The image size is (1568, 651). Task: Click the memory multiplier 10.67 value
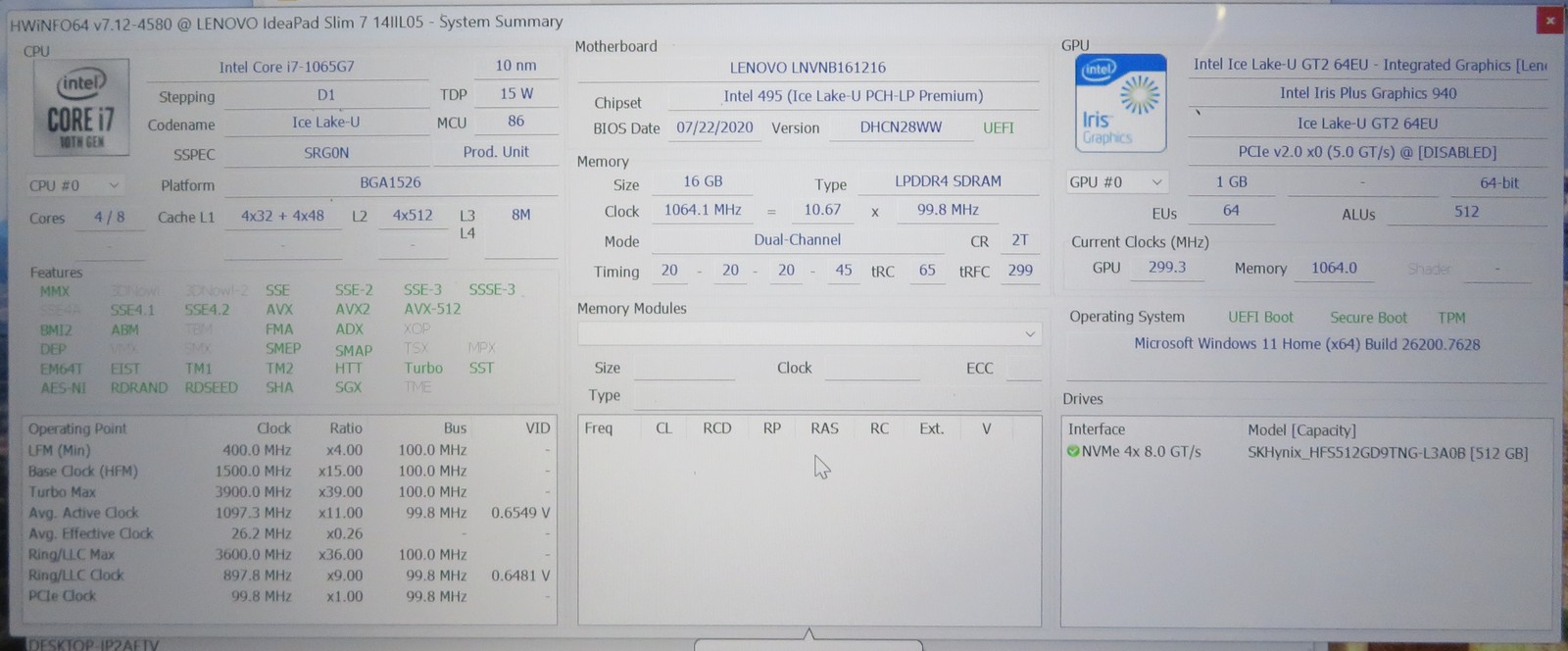click(x=822, y=210)
